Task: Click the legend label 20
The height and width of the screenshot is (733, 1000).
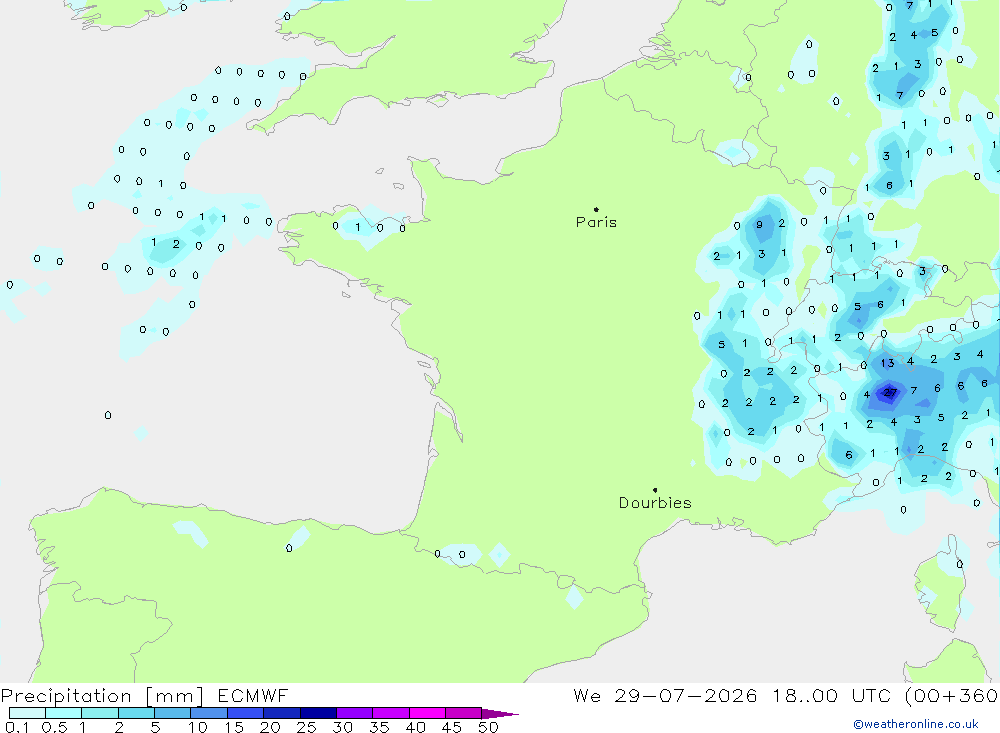Action: coord(270,727)
